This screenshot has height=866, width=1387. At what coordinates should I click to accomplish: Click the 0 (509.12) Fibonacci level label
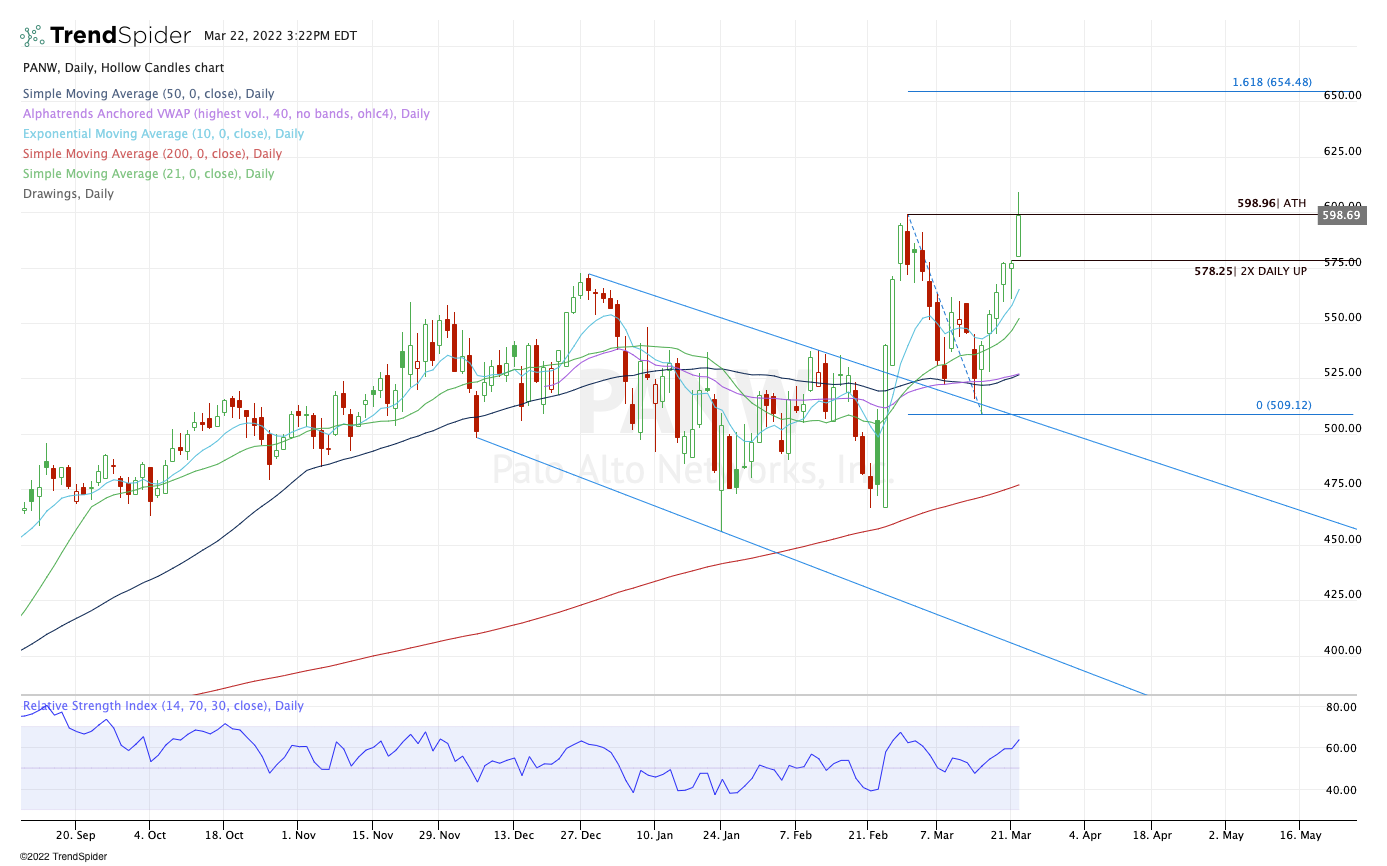coord(1284,406)
